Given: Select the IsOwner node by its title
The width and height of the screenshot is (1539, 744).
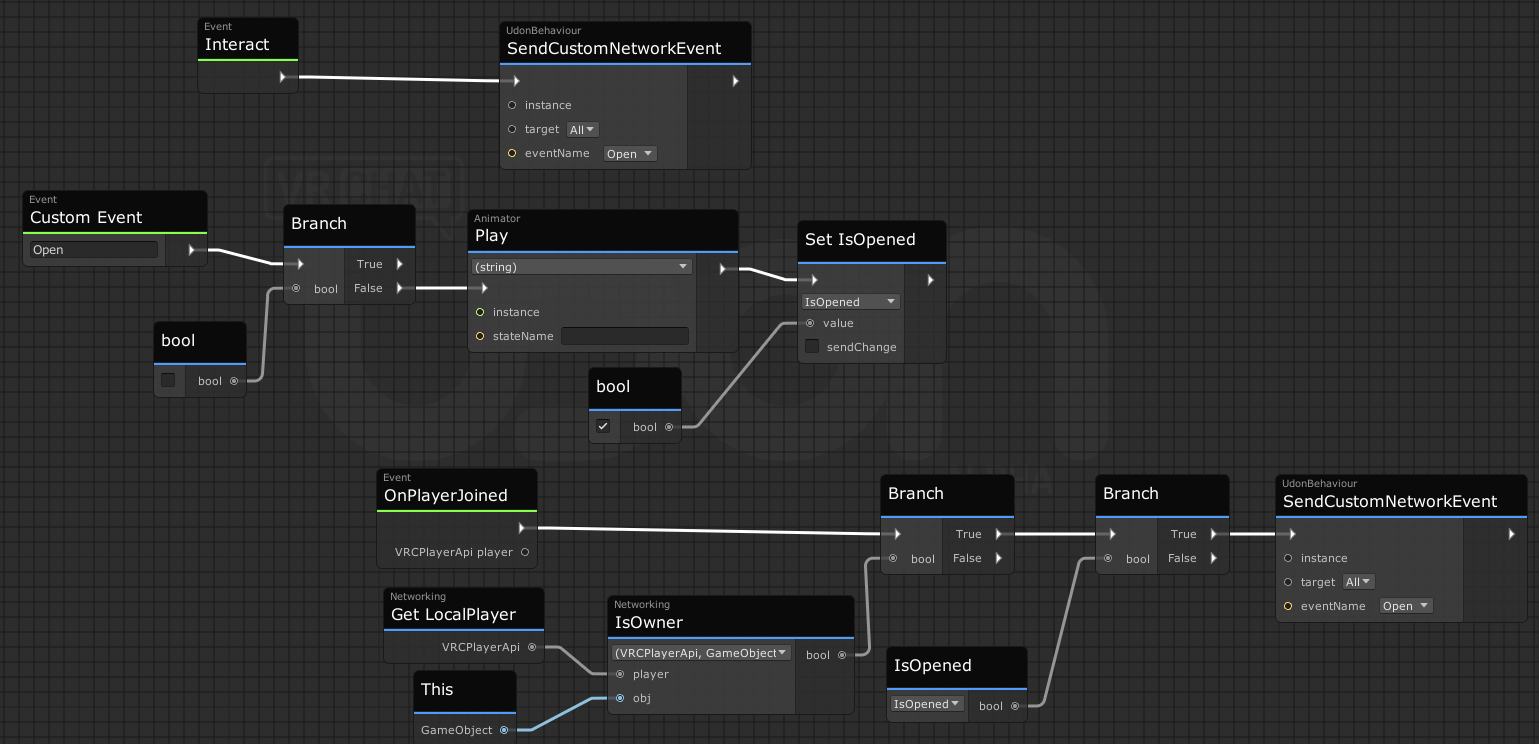Looking at the screenshot, I should [x=649, y=622].
